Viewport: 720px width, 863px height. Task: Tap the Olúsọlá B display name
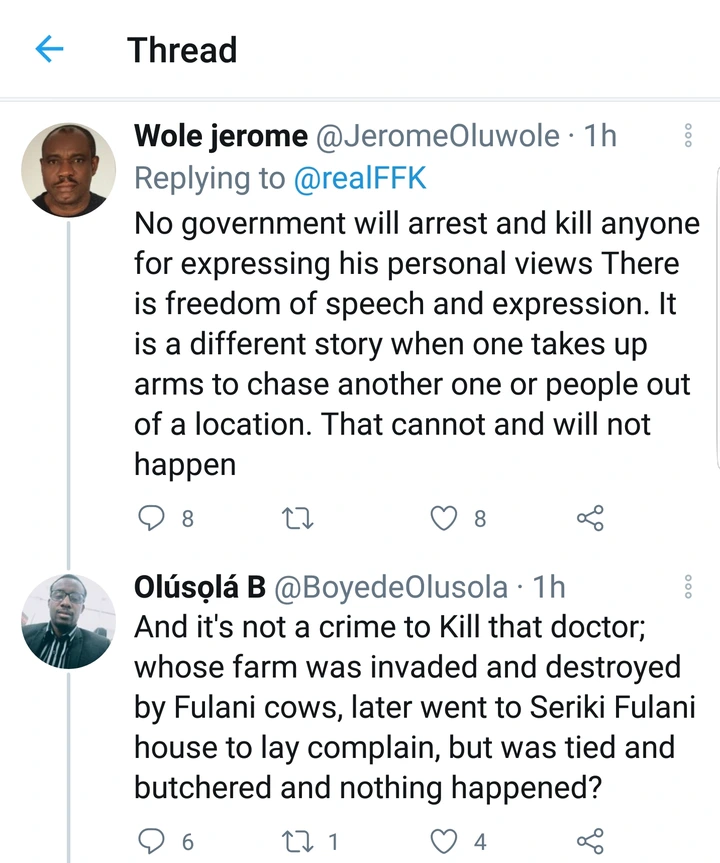click(x=199, y=587)
